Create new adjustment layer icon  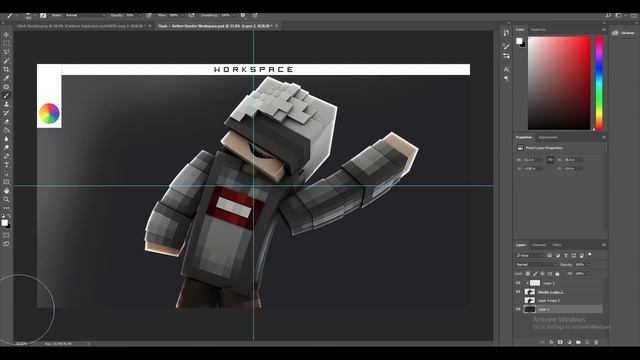(569, 342)
